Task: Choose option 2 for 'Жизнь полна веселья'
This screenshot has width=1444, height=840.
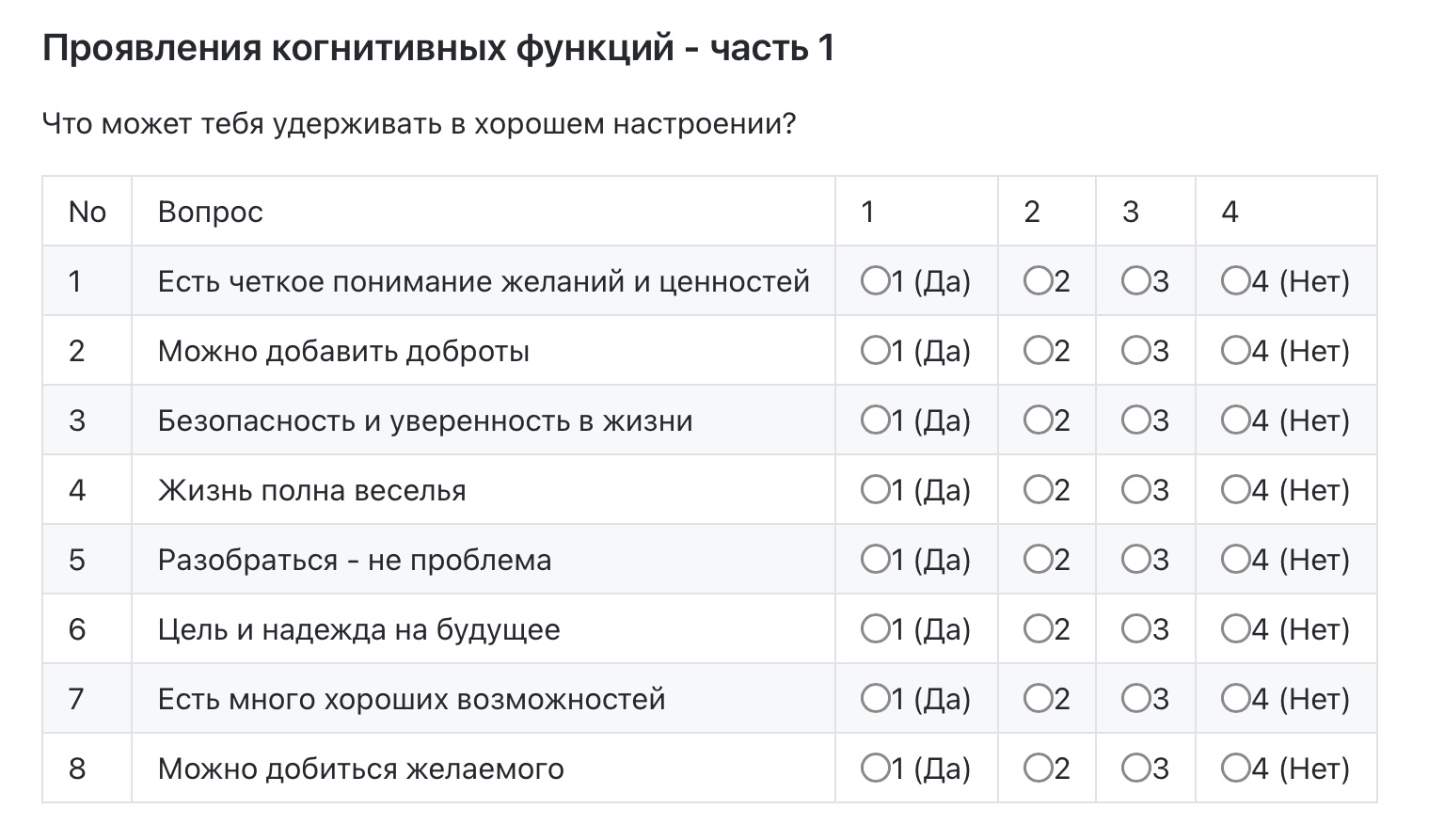Action: 1038,490
